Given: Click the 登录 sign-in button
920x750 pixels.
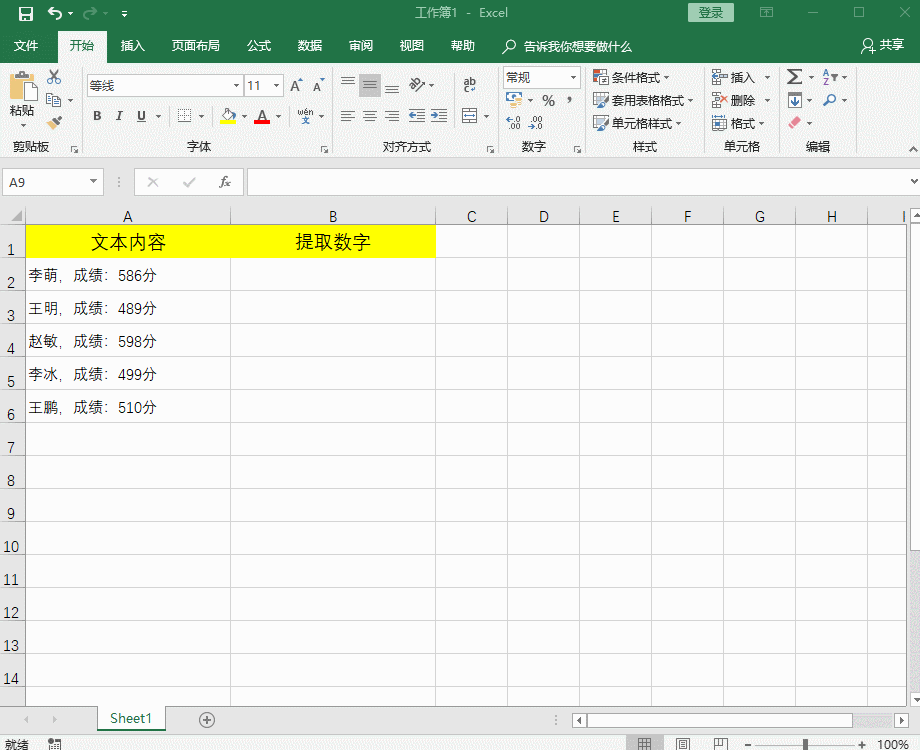Looking at the screenshot, I should click(x=711, y=12).
